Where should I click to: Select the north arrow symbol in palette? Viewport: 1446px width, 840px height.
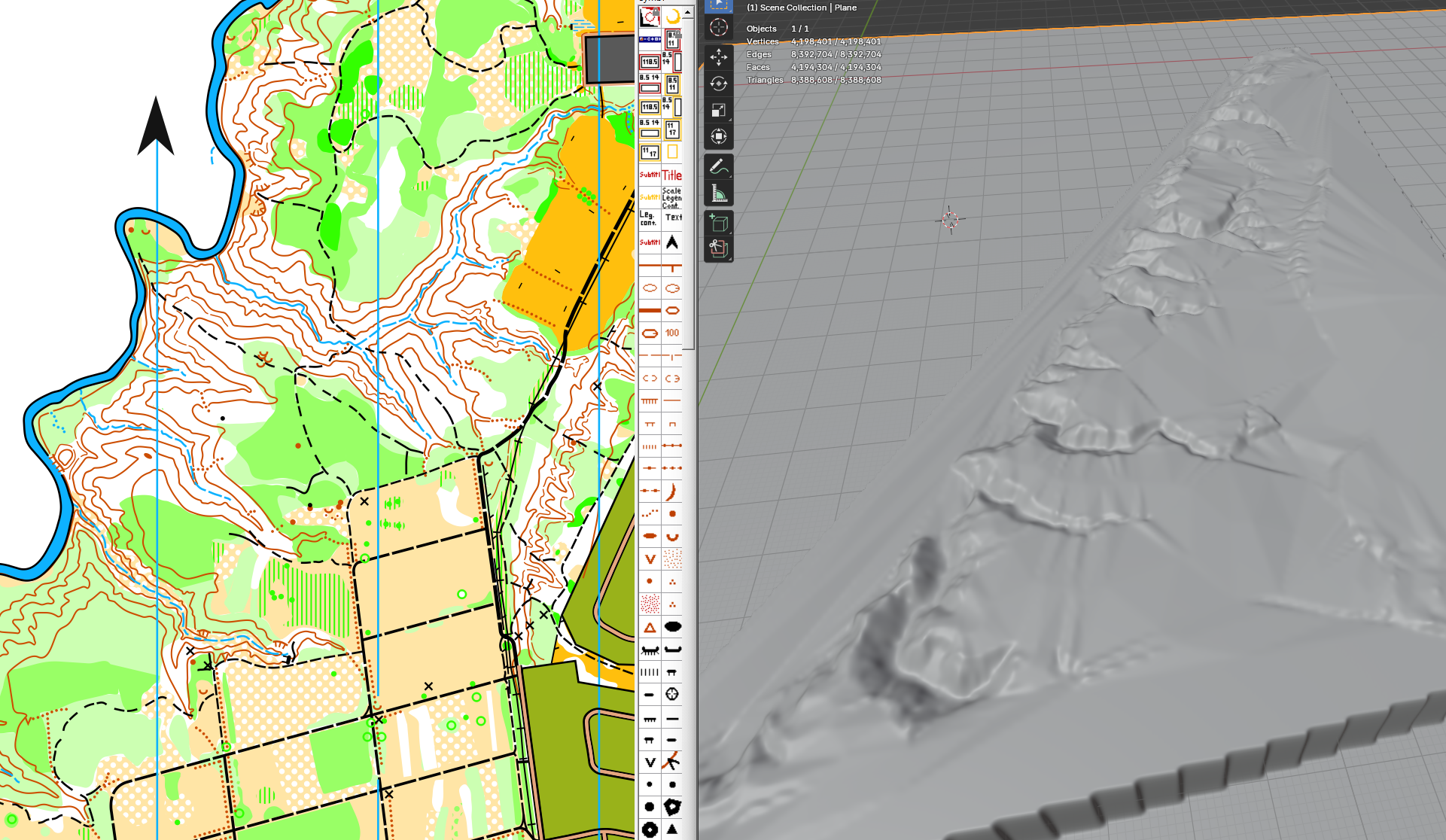[672, 242]
